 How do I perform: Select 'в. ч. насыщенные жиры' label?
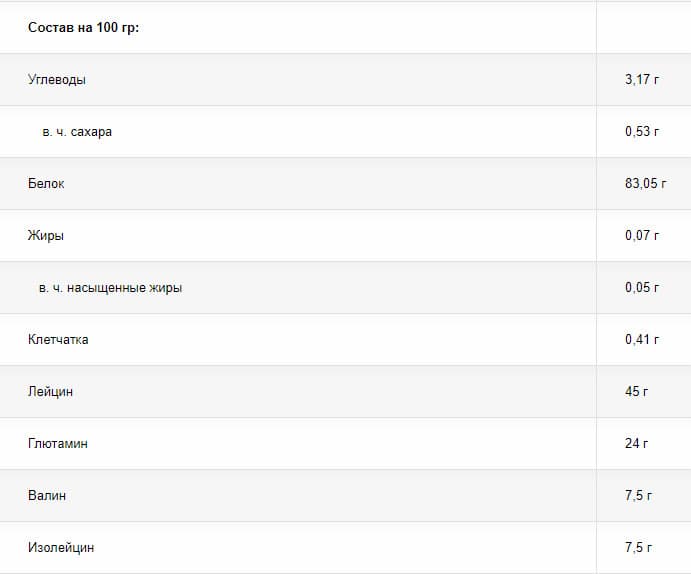[111, 288]
